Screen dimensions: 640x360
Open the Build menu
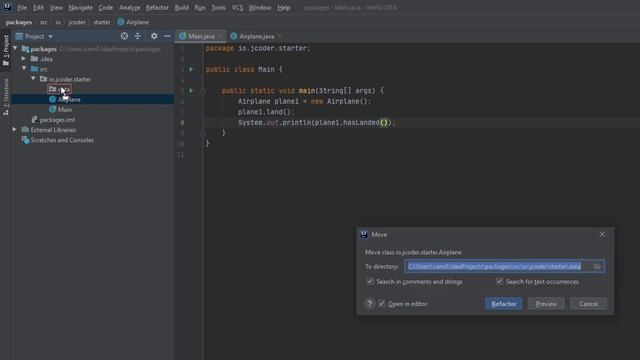point(182,7)
